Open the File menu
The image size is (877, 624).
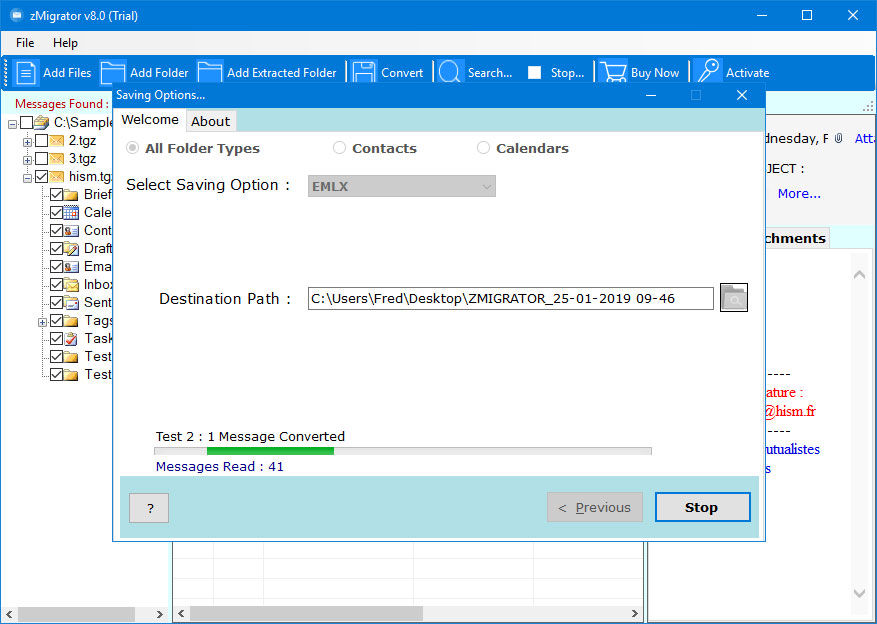coord(25,43)
